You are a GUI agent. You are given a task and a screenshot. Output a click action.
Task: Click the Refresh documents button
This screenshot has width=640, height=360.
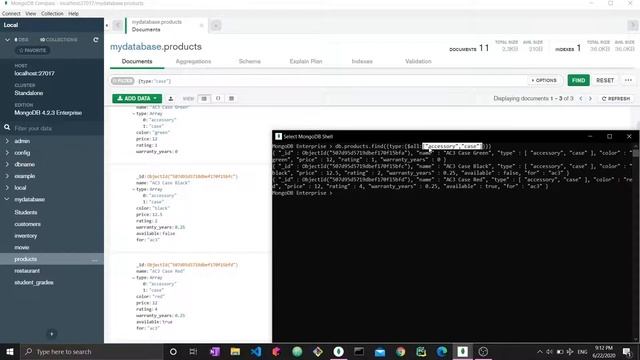pos(616,98)
